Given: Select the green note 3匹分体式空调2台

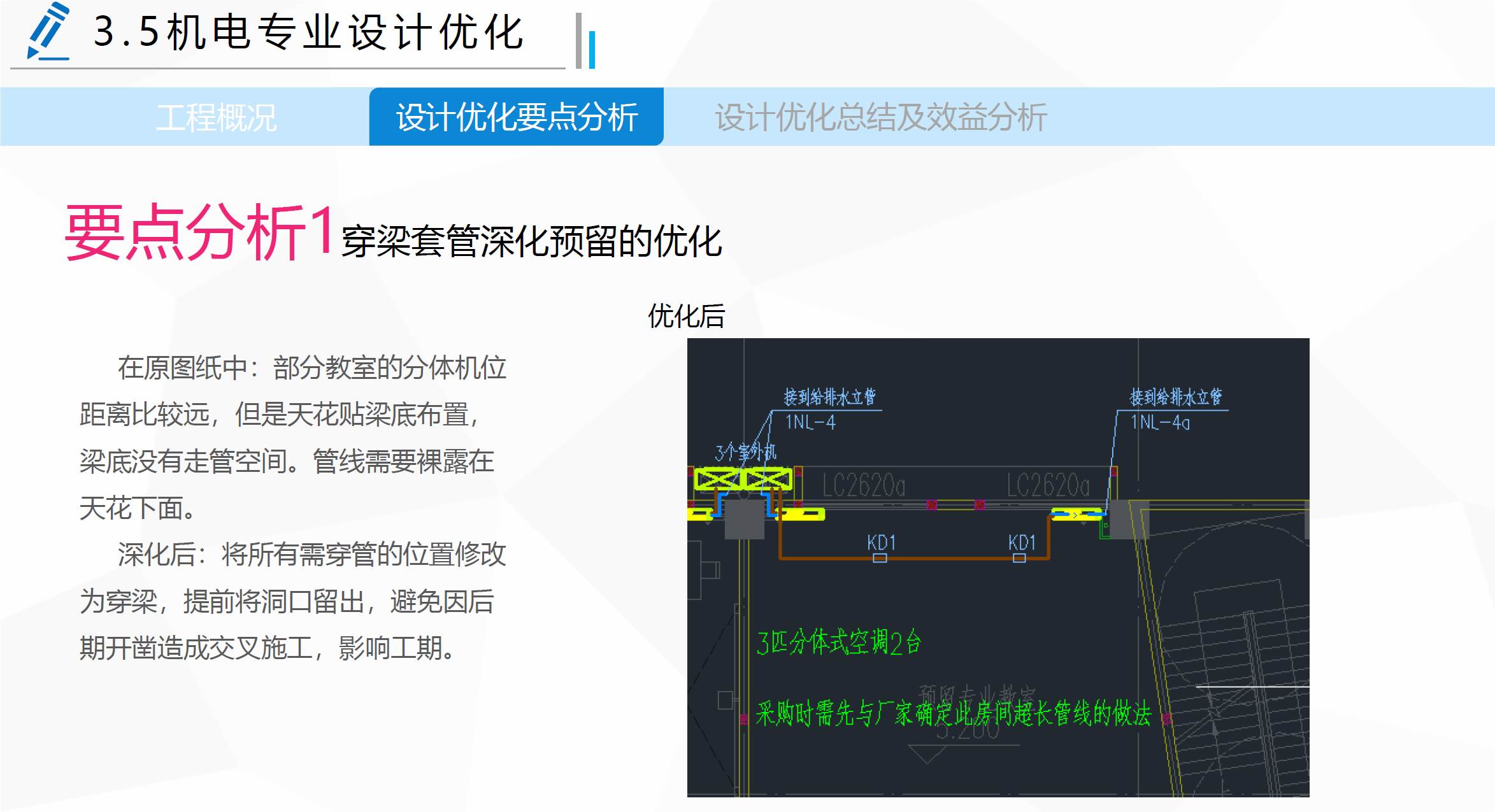Looking at the screenshot, I should 839,641.
